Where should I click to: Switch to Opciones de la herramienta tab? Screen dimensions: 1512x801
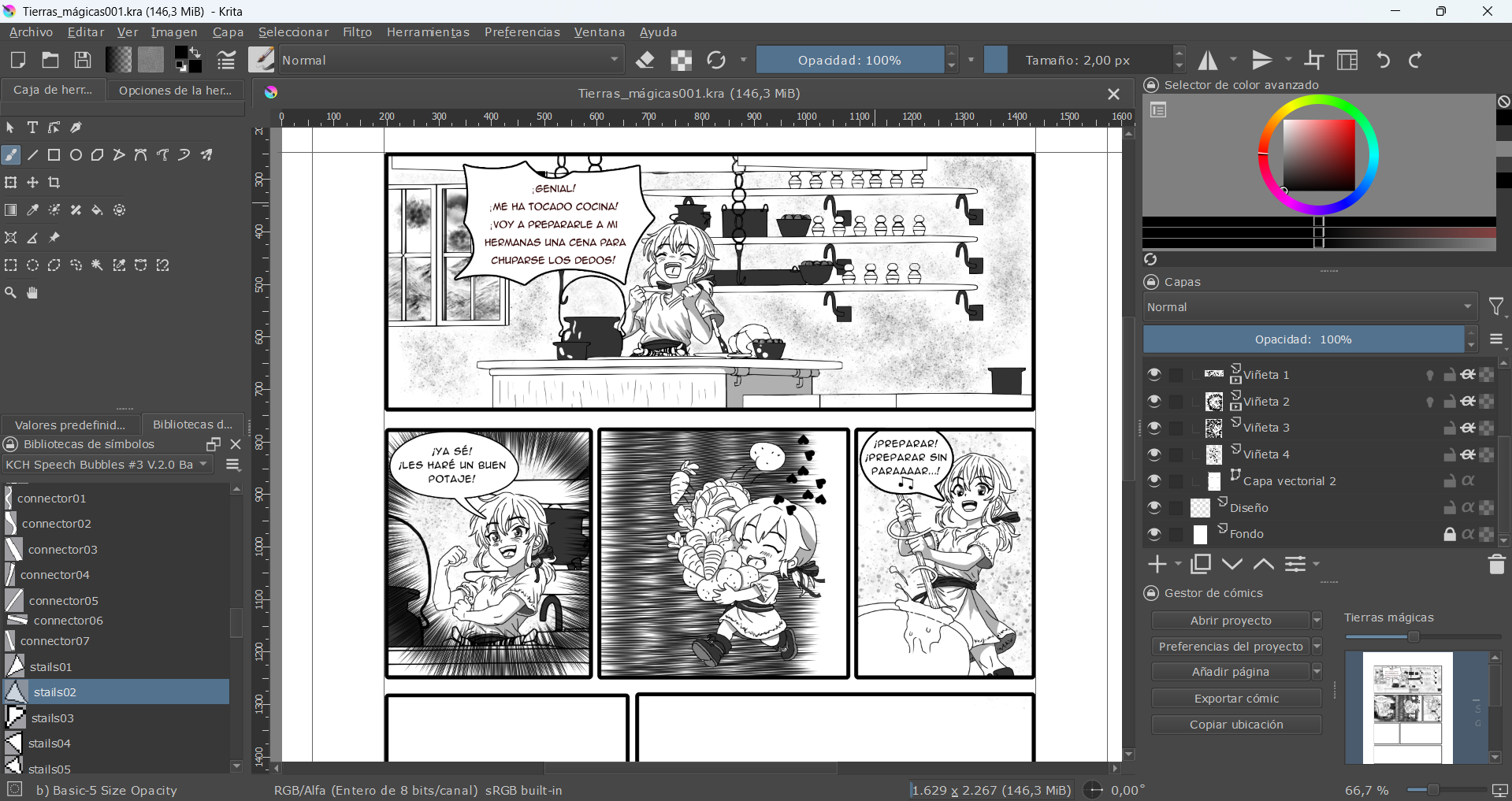(175, 91)
